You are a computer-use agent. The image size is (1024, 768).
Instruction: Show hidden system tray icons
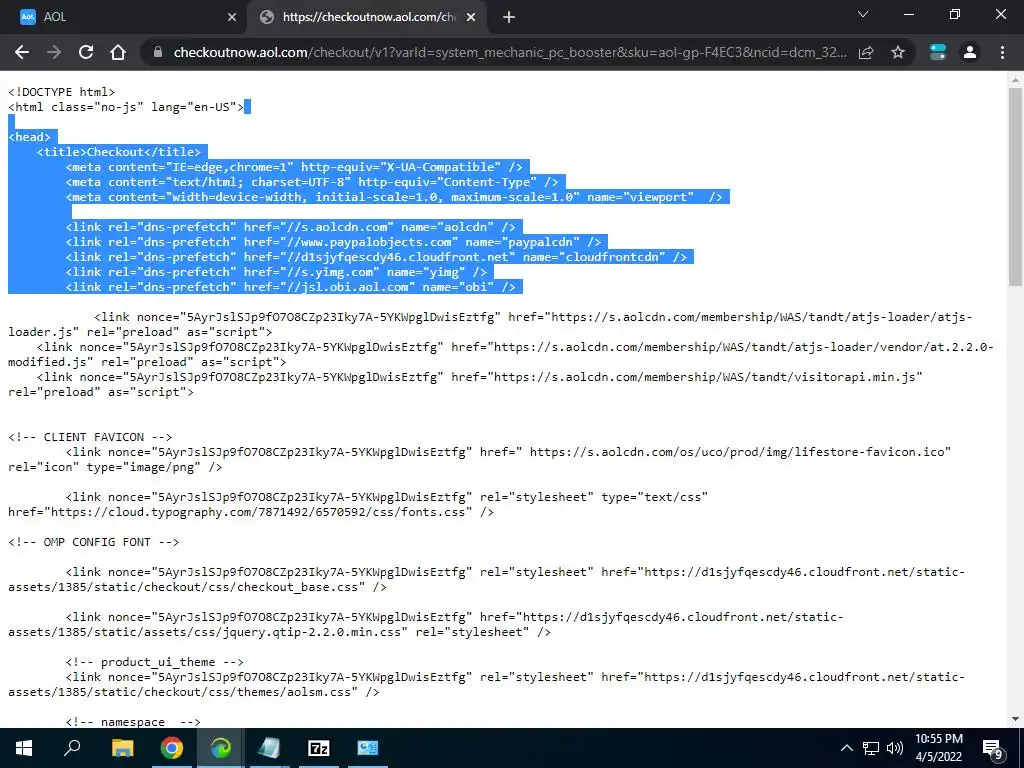click(x=846, y=748)
